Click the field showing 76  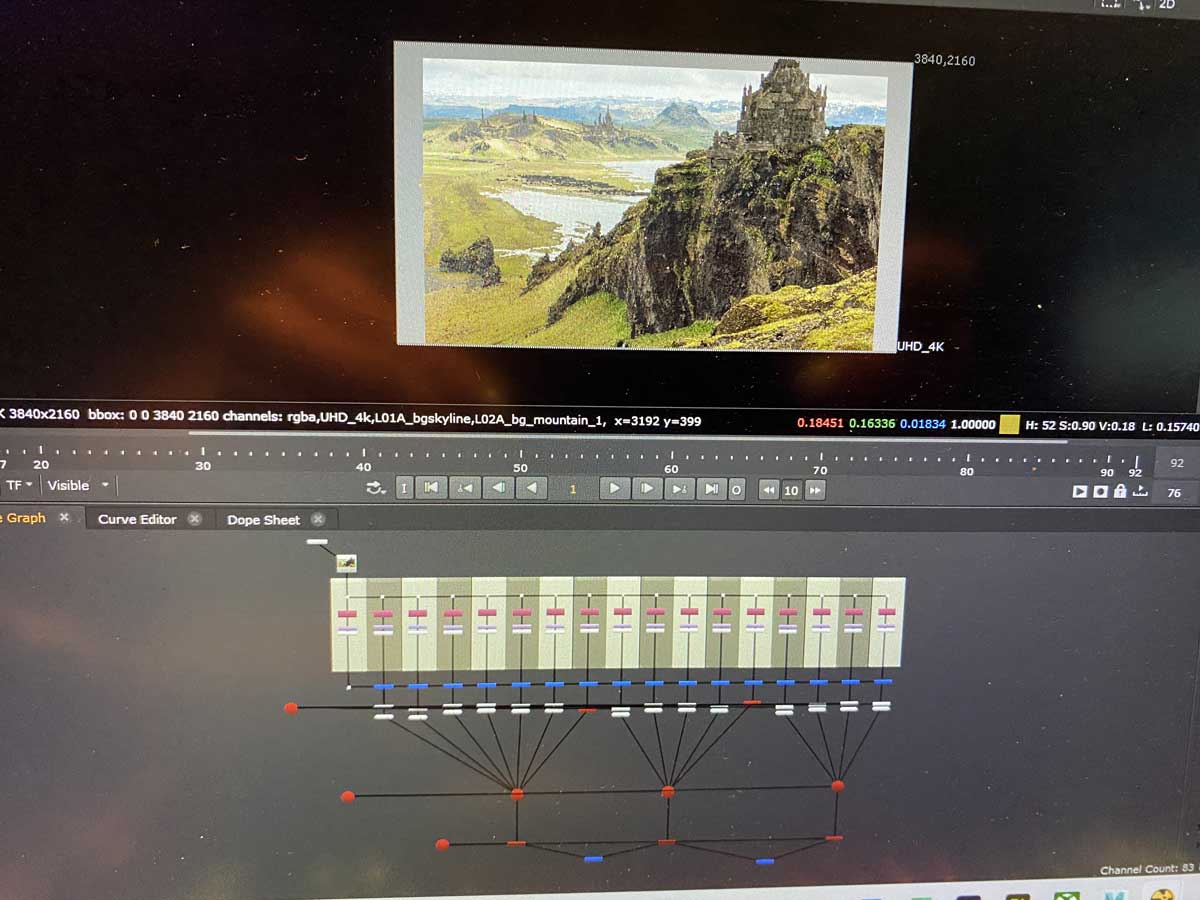(1175, 492)
